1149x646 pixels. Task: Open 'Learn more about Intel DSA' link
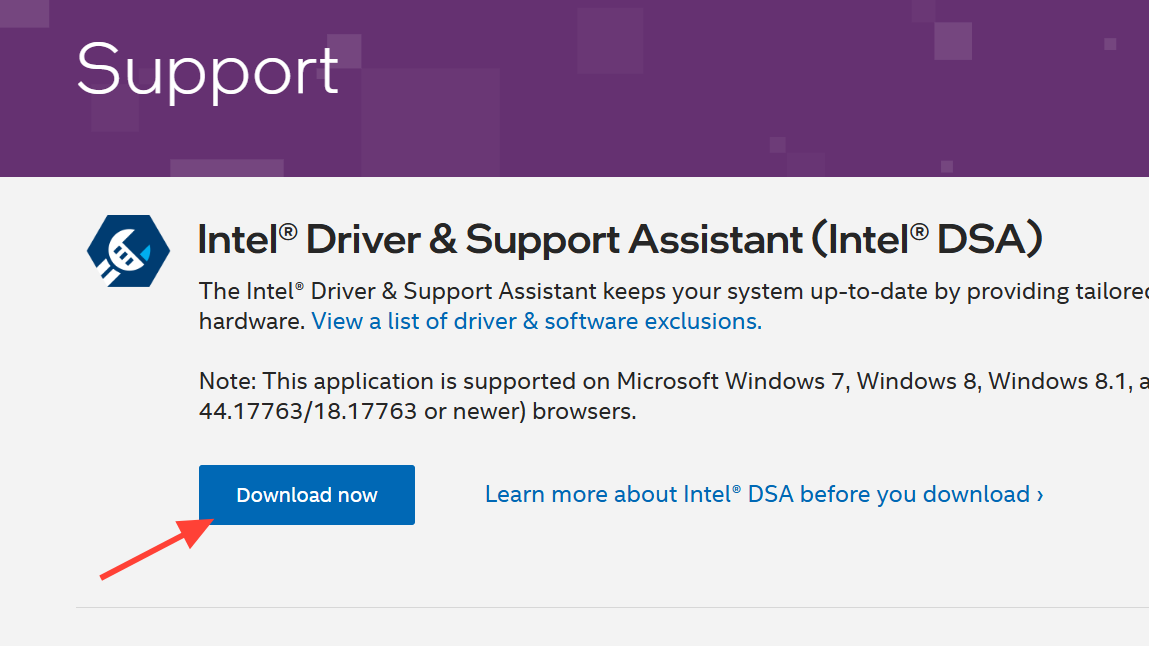(x=764, y=494)
